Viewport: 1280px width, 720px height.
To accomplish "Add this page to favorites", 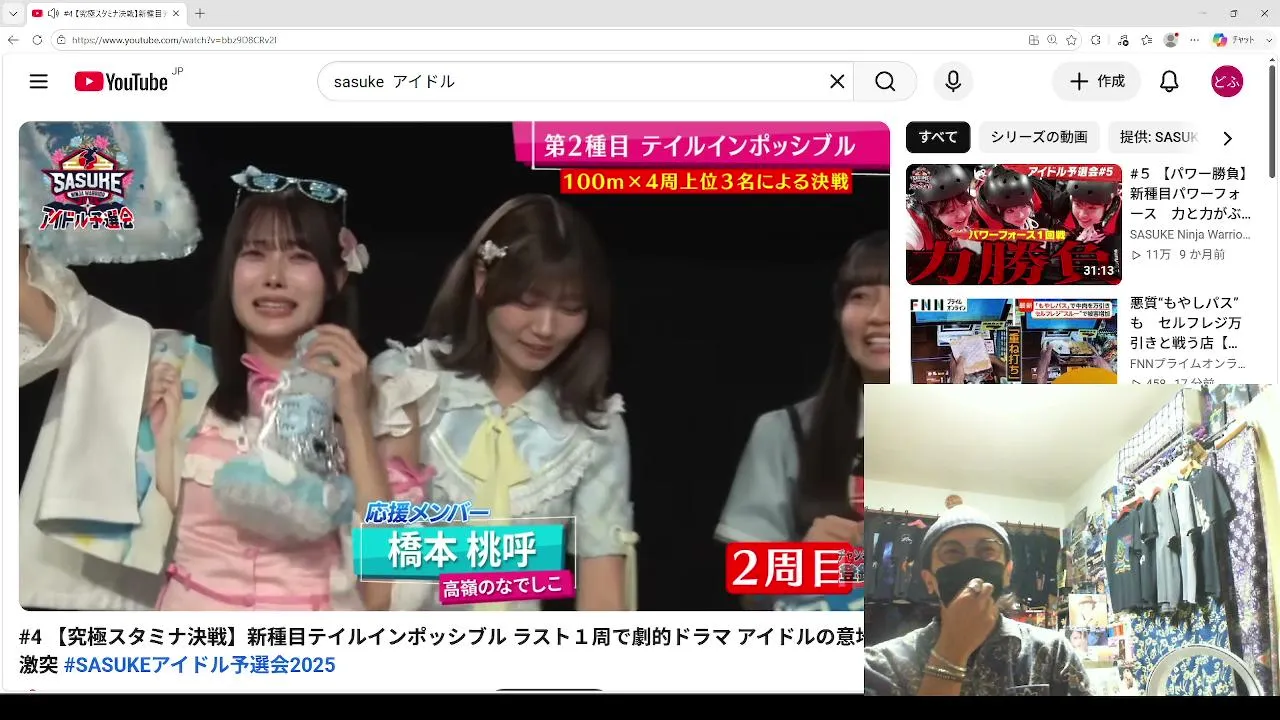I will (x=1071, y=40).
